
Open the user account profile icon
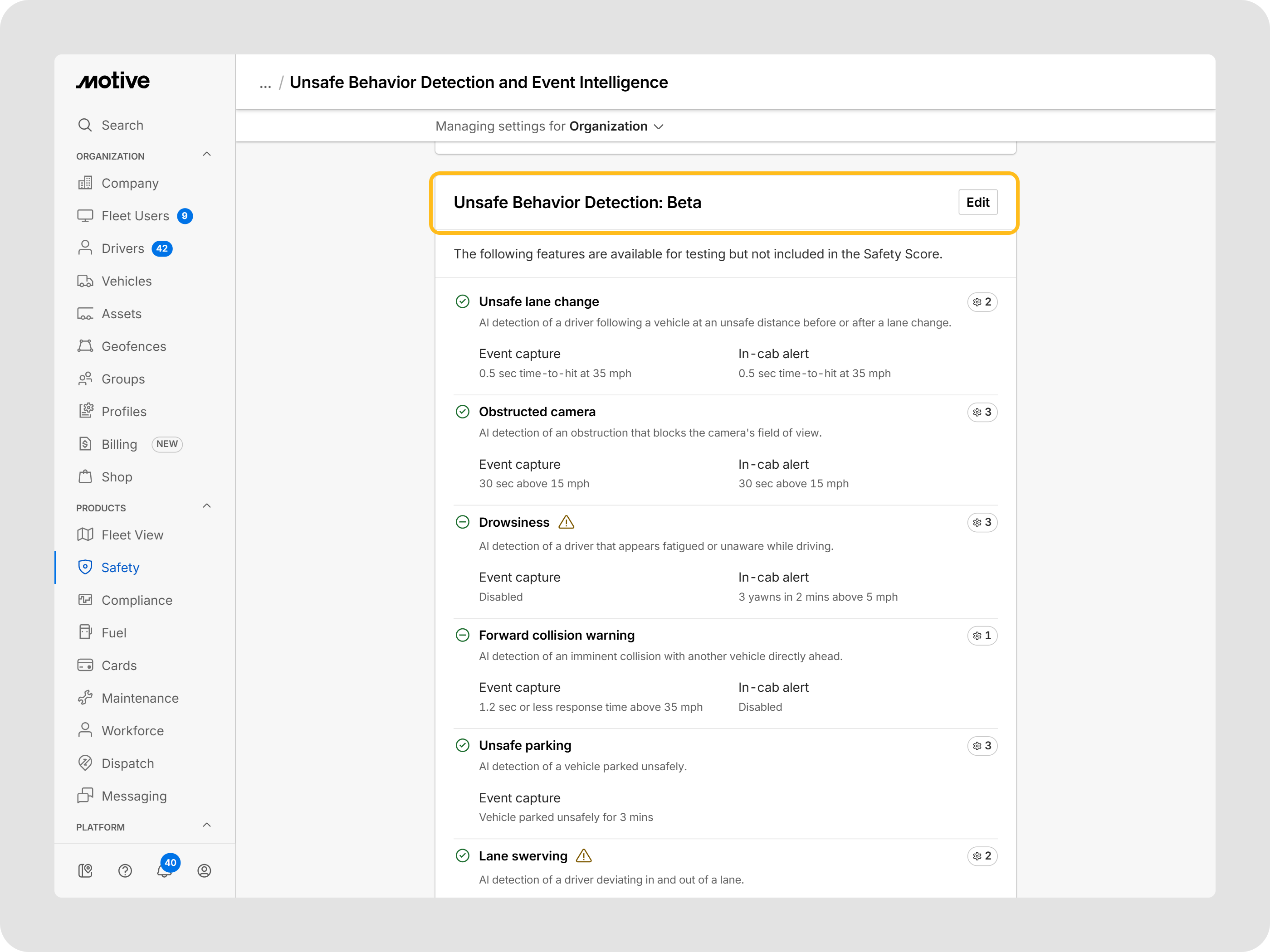pyautogui.click(x=204, y=870)
